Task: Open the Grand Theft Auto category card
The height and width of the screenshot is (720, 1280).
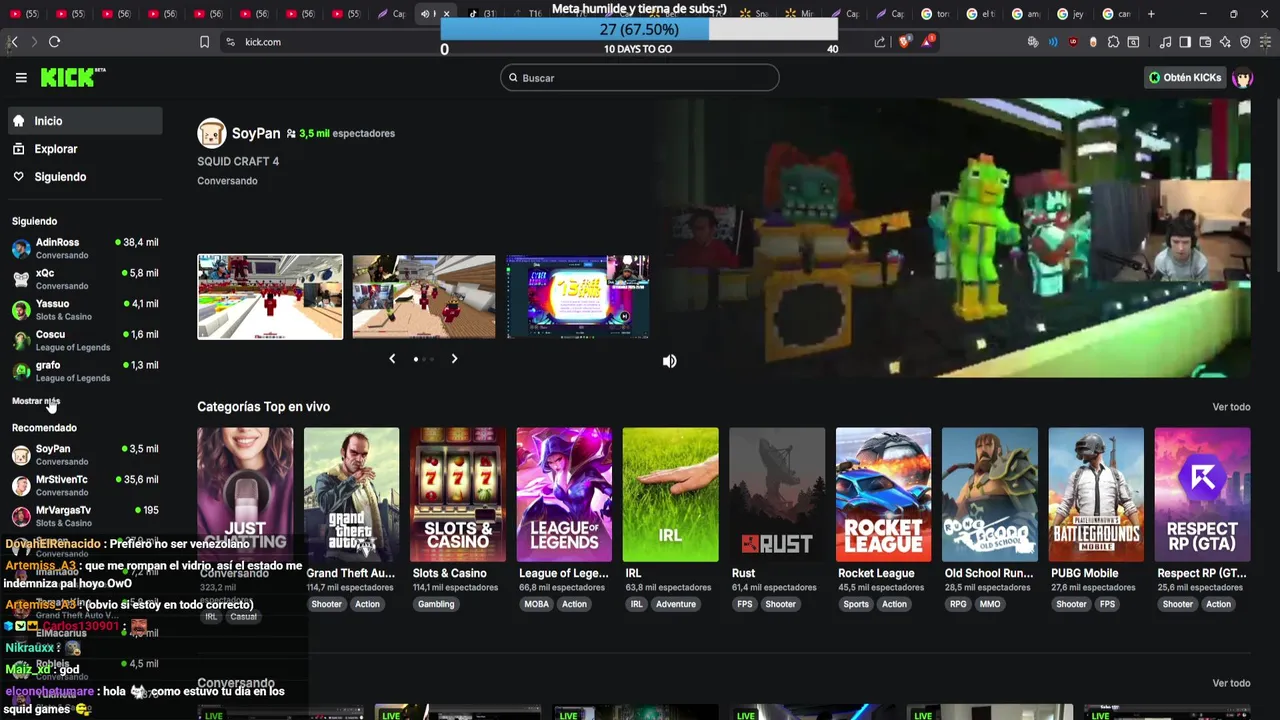Action: (351, 495)
